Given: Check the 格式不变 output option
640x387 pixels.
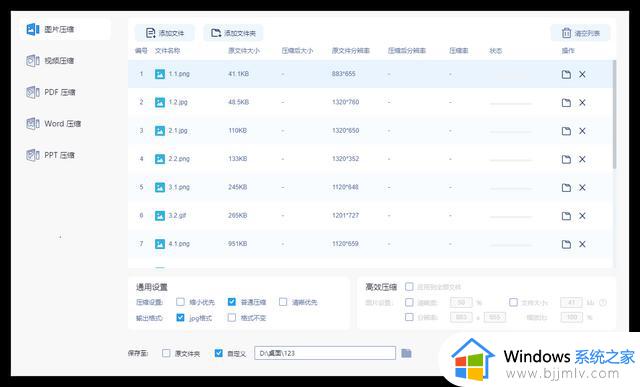Looking at the screenshot, I should coord(232,318).
